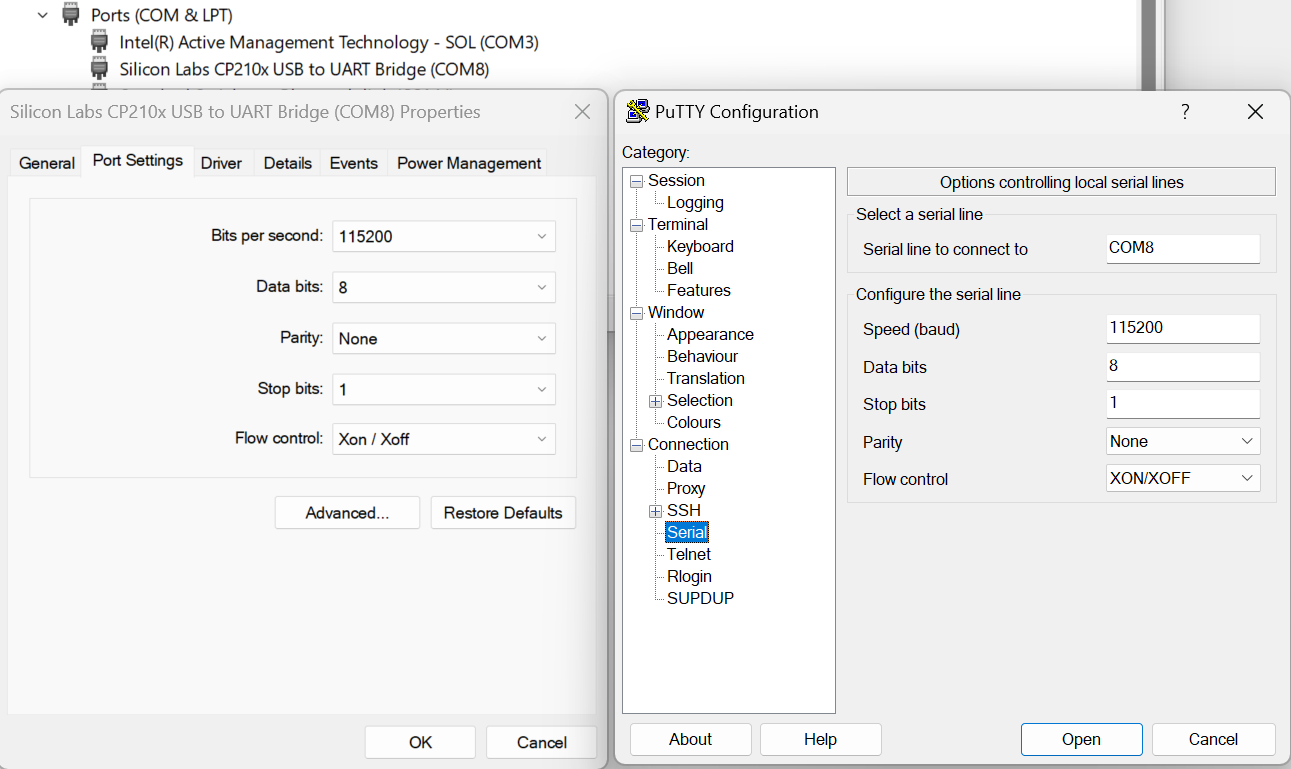Screen dimensions: 1291x769
Task: Click the Intel Active Management Technology port icon
Action: pos(99,42)
